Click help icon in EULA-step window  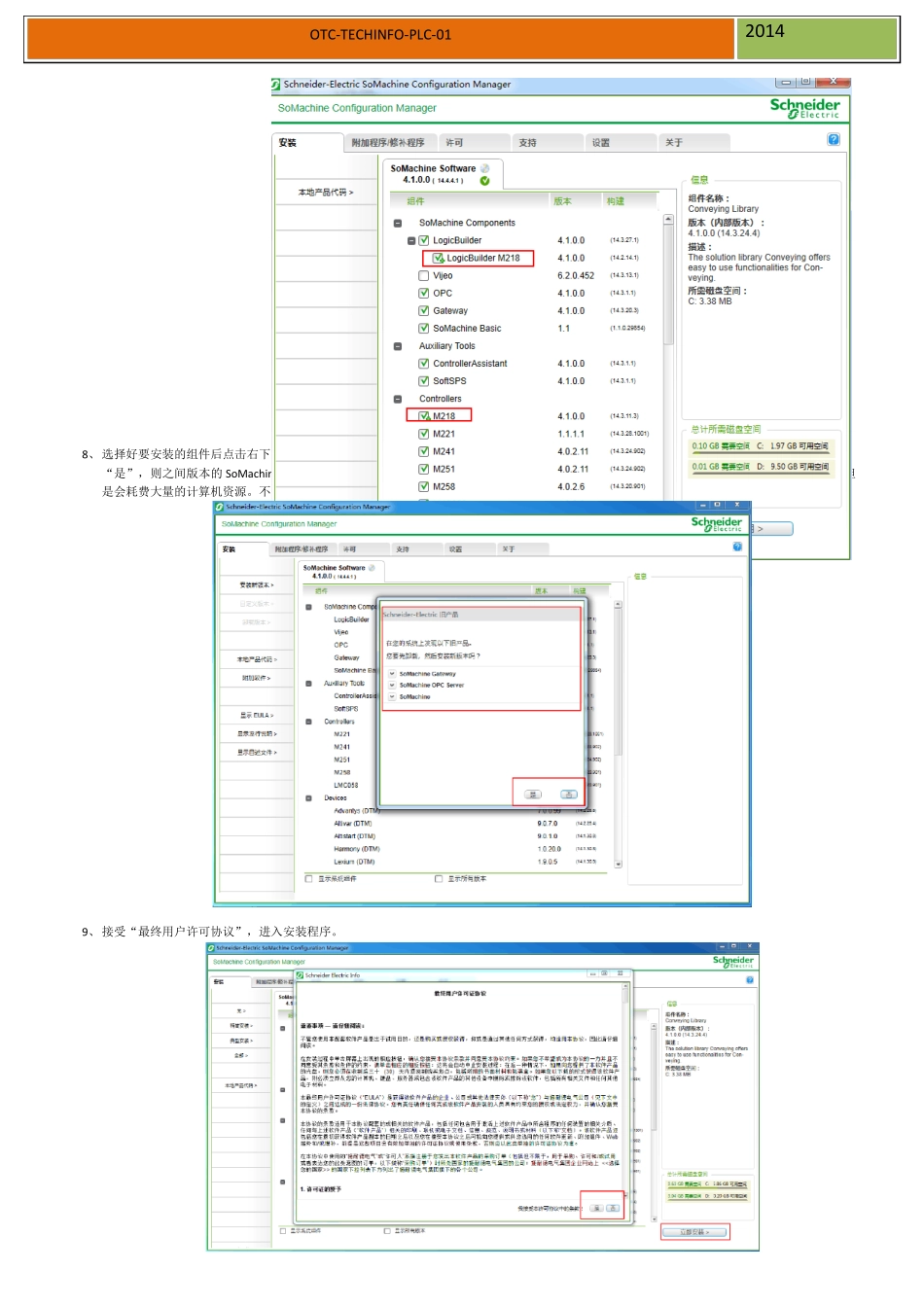click(750, 979)
